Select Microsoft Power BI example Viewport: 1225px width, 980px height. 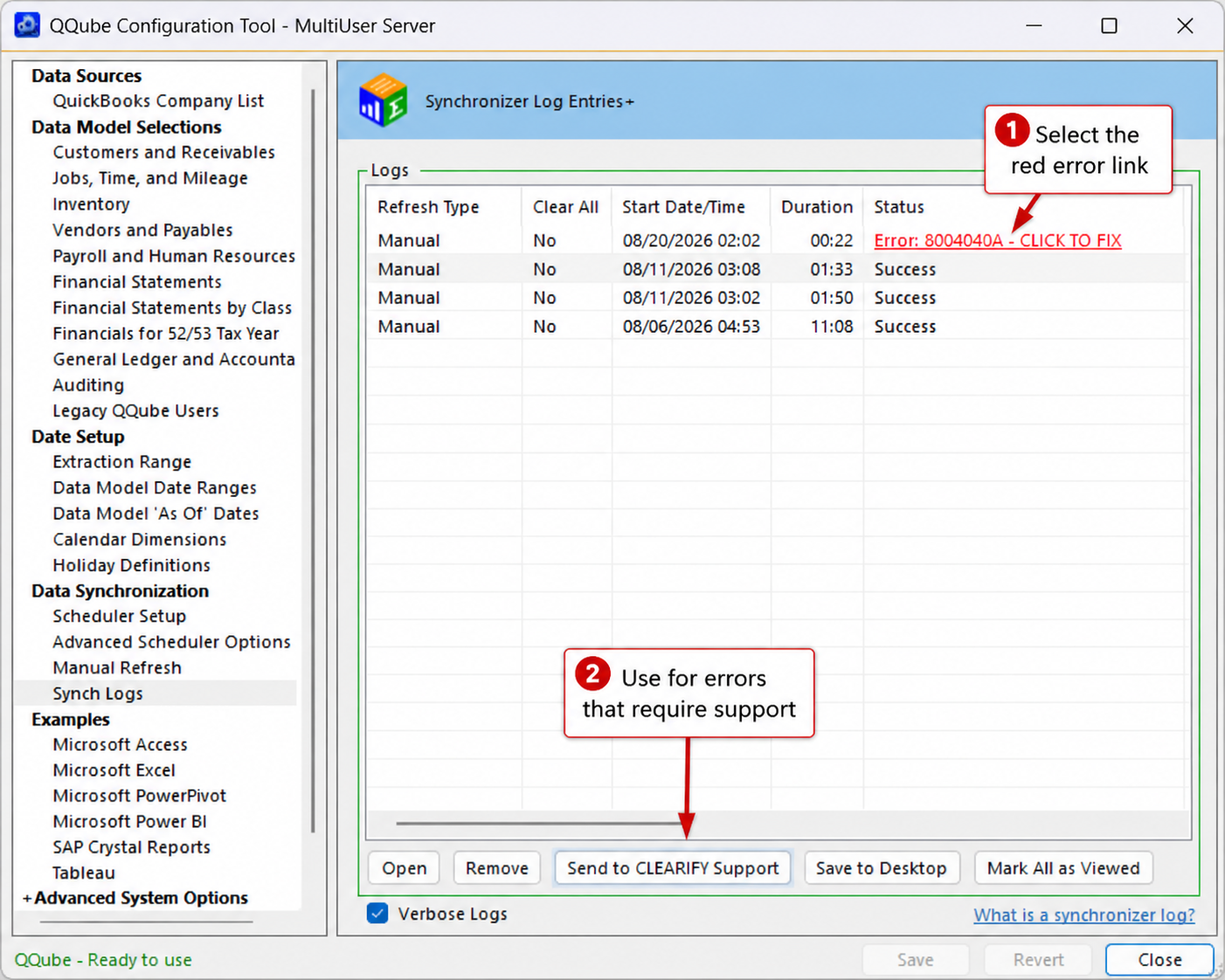(129, 822)
